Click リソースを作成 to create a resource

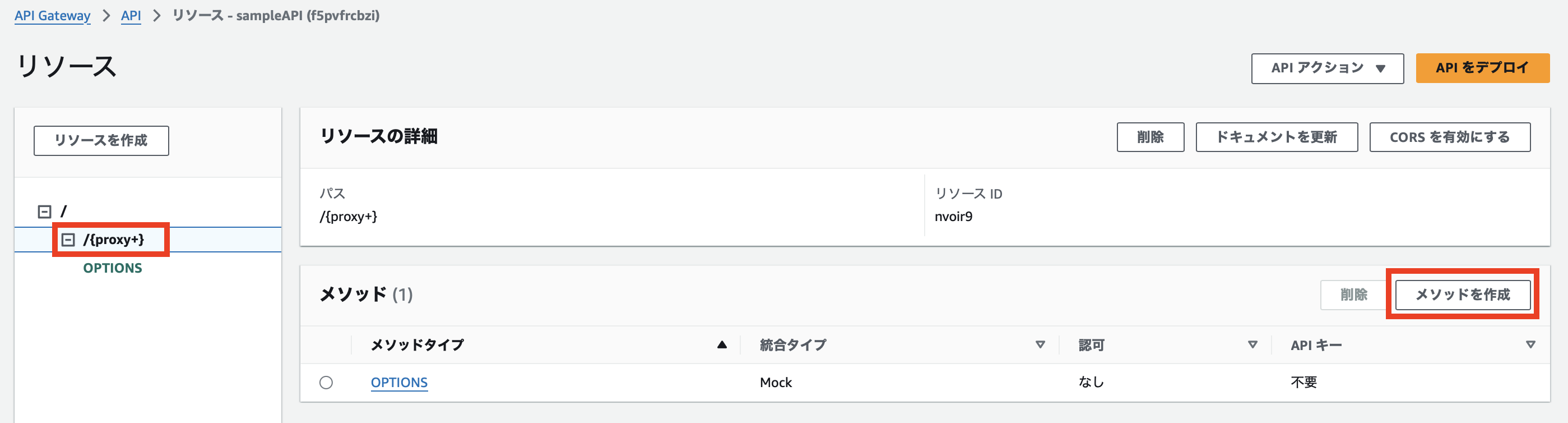[100, 140]
